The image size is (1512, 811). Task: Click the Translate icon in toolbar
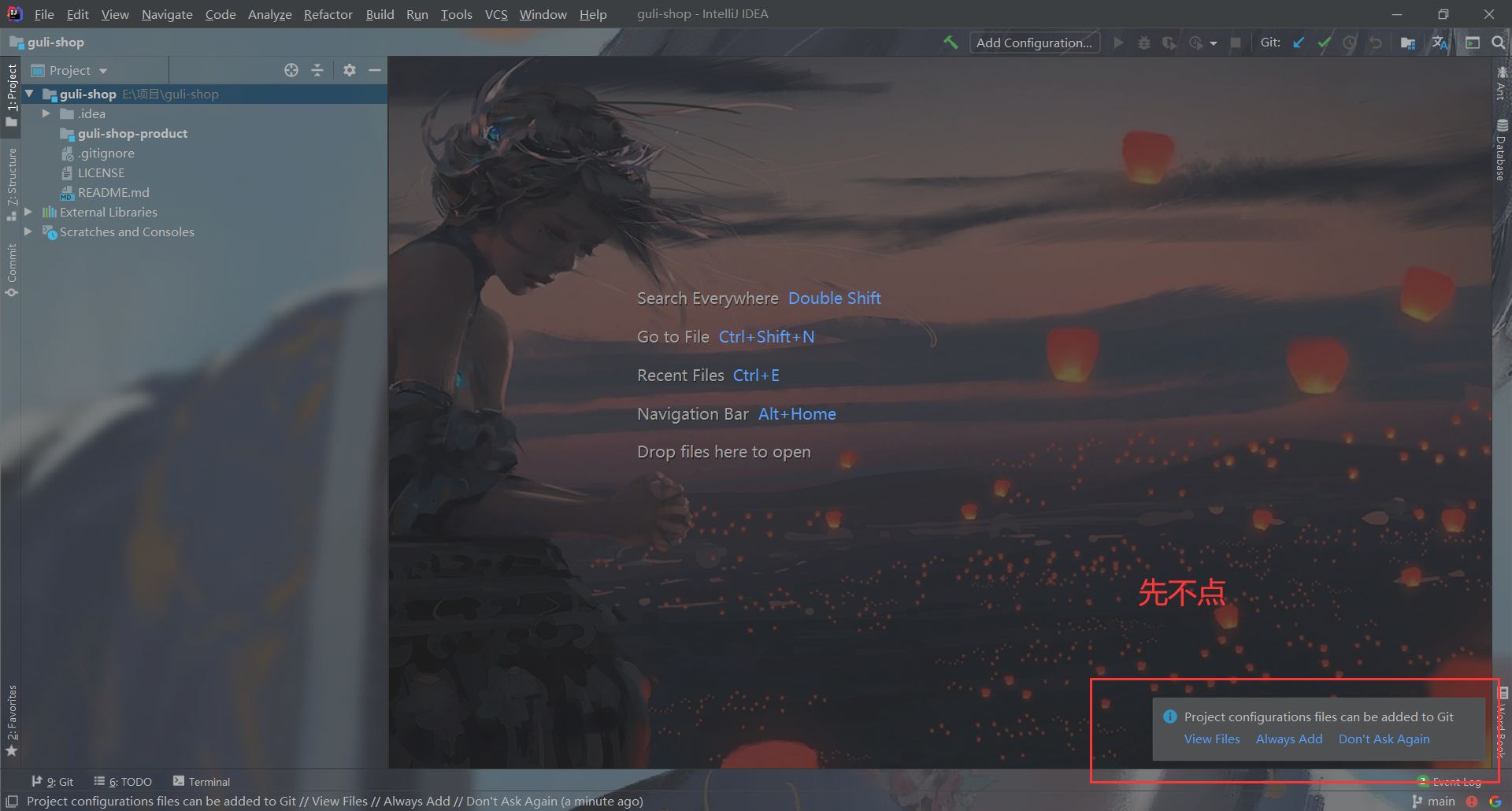click(1440, 43)
